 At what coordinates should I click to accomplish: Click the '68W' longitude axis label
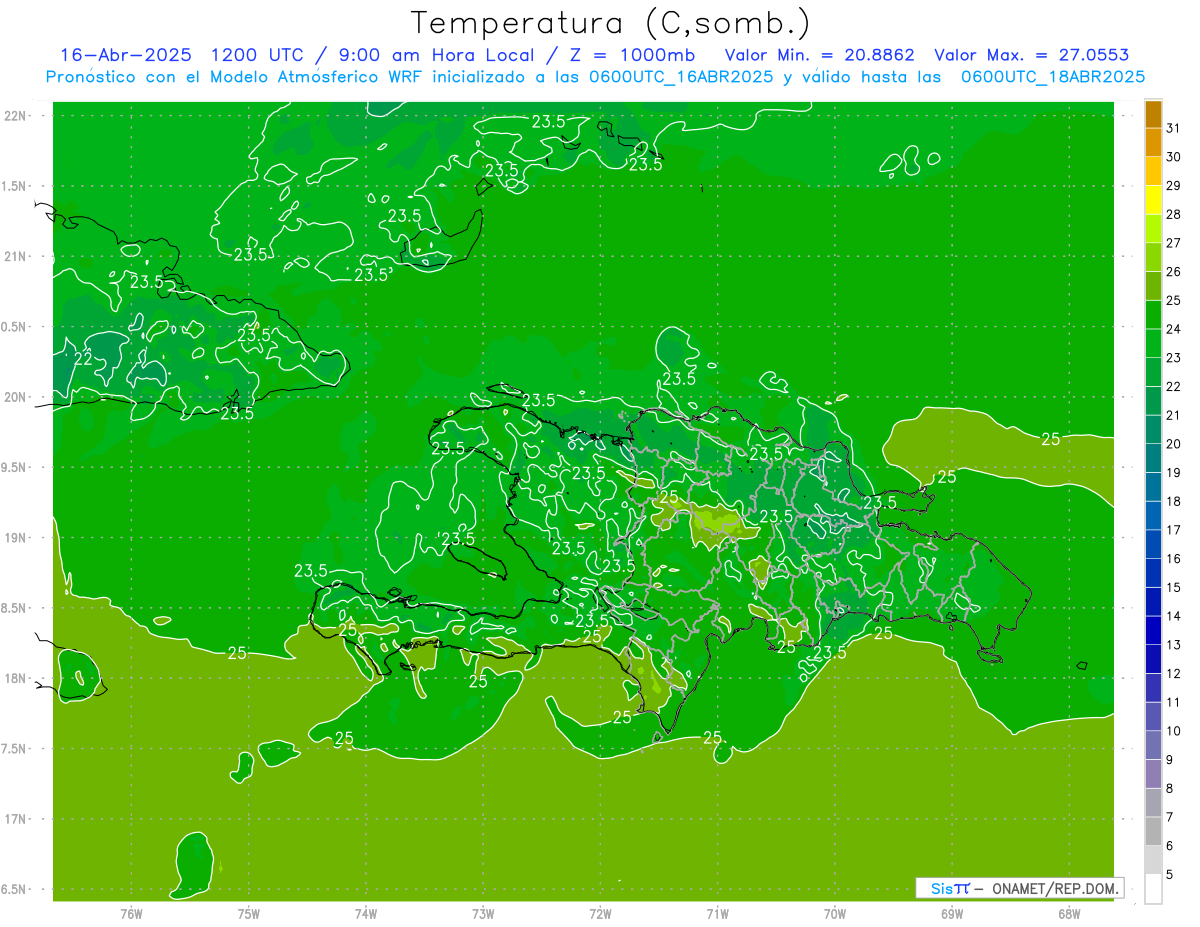coord(1069,913)
